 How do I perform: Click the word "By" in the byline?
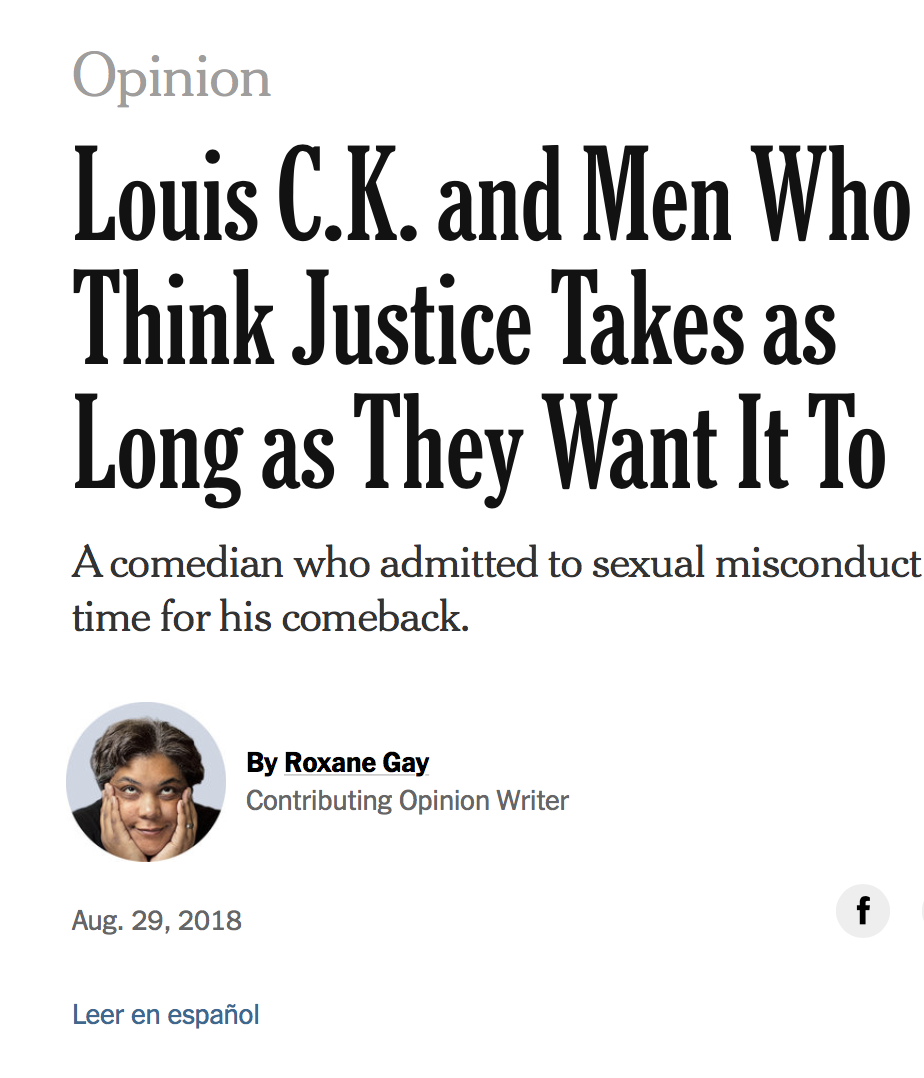[x=262, y=763]
